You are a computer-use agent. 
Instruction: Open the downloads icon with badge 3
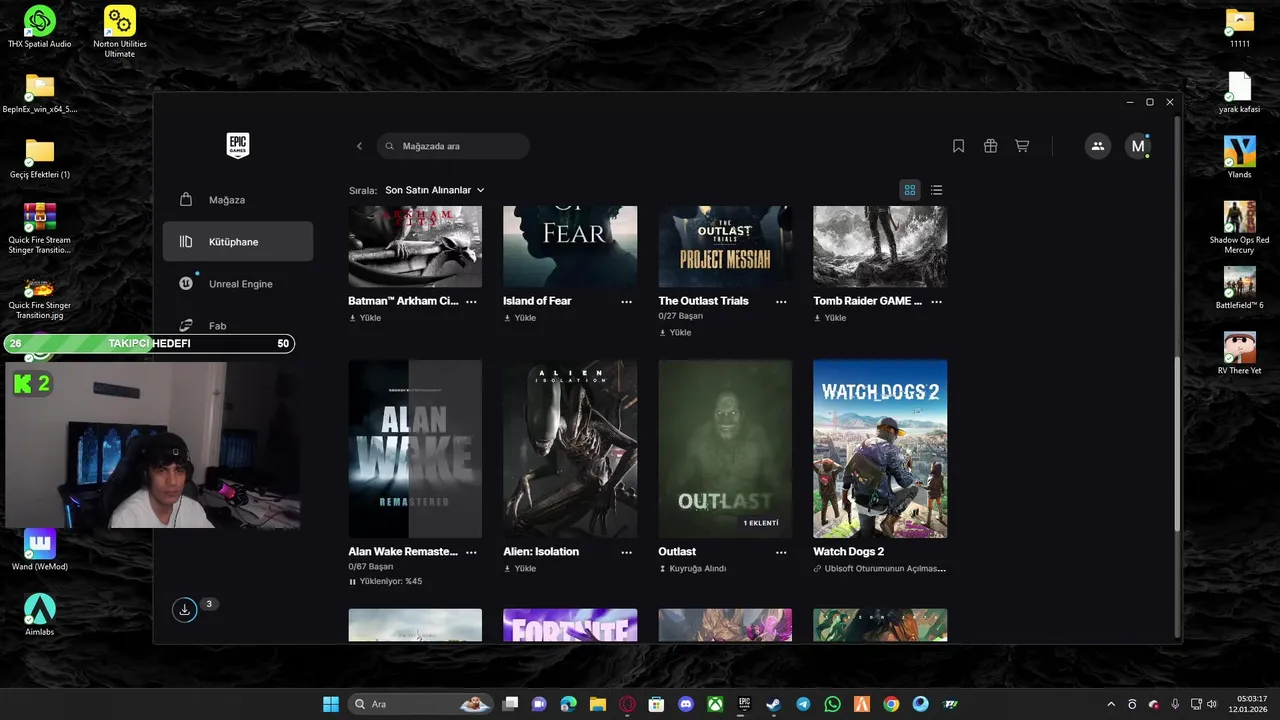coord(184,609)
